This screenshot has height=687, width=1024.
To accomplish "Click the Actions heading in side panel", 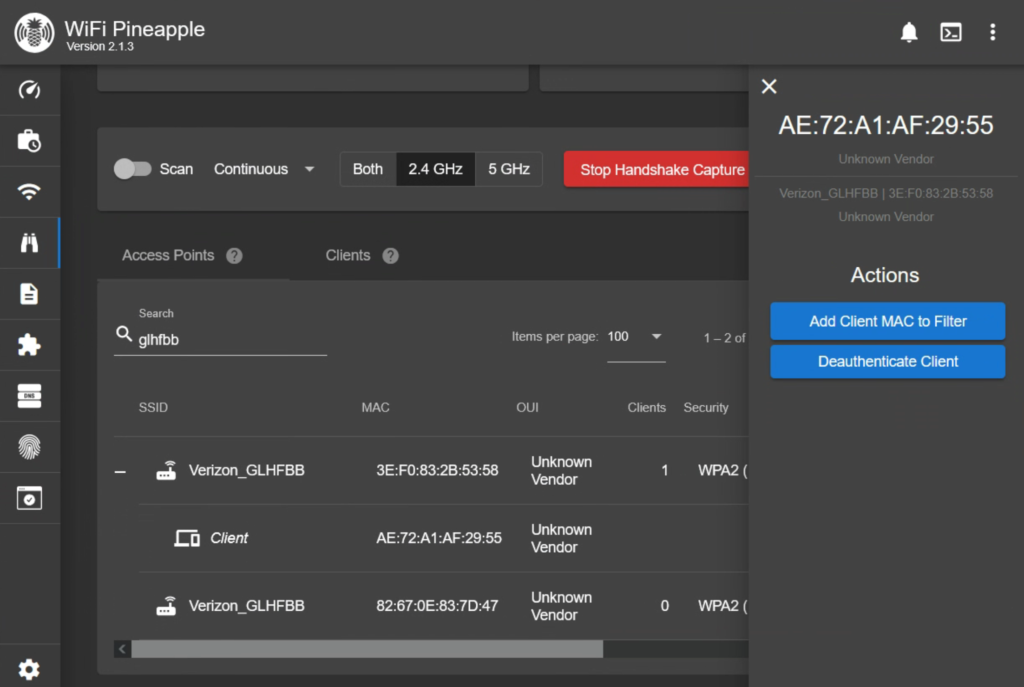I will click(x=885, y=275).
